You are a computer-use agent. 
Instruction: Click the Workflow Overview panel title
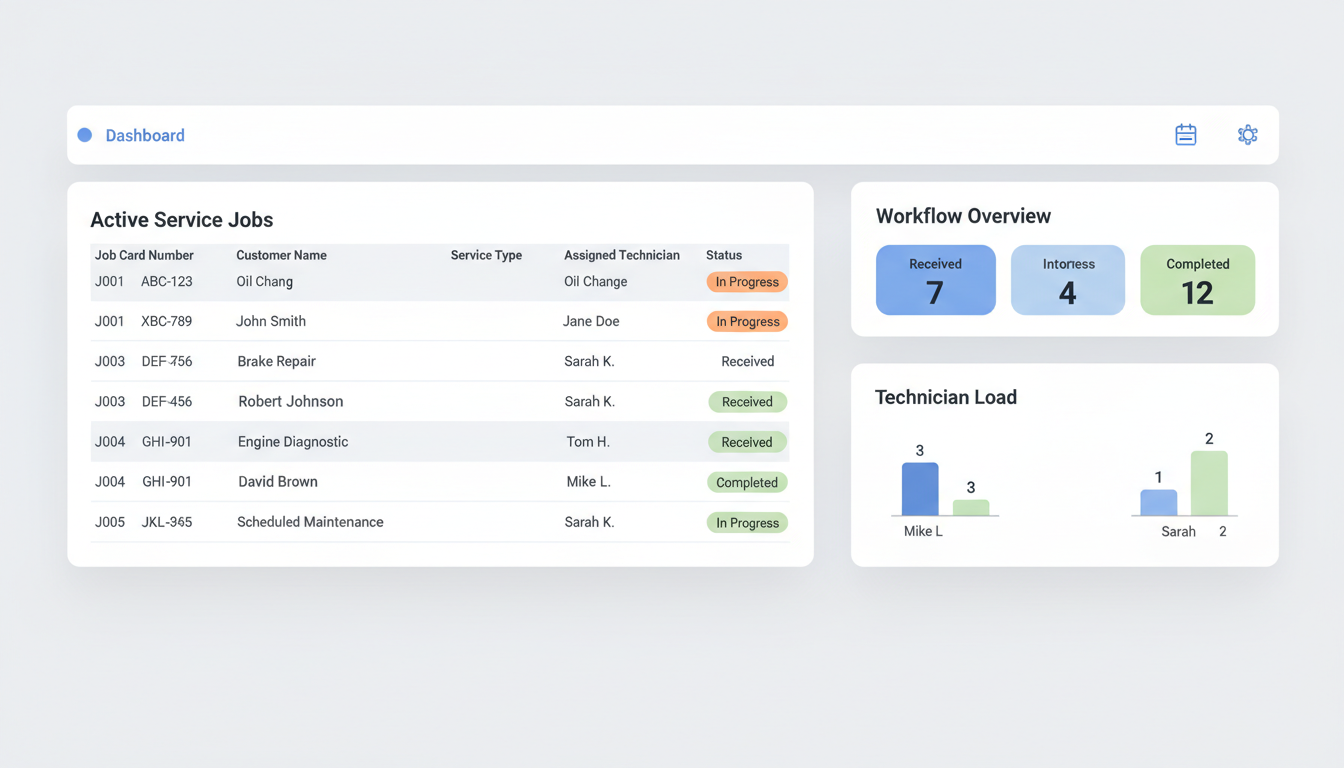click(x=962, y=215)
